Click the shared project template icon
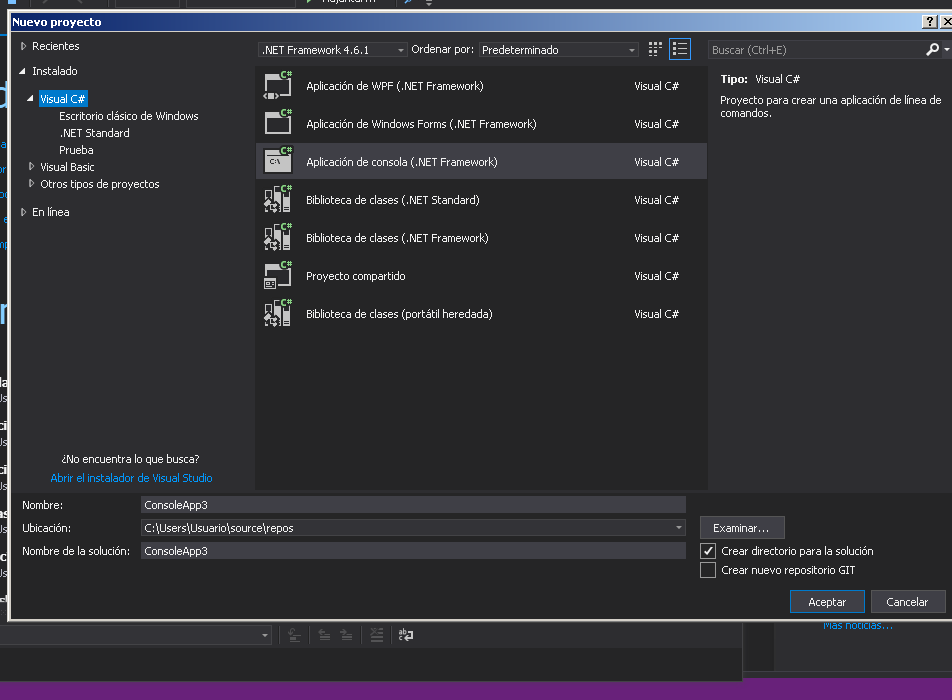The image size is (952, 700). (278, 276)
